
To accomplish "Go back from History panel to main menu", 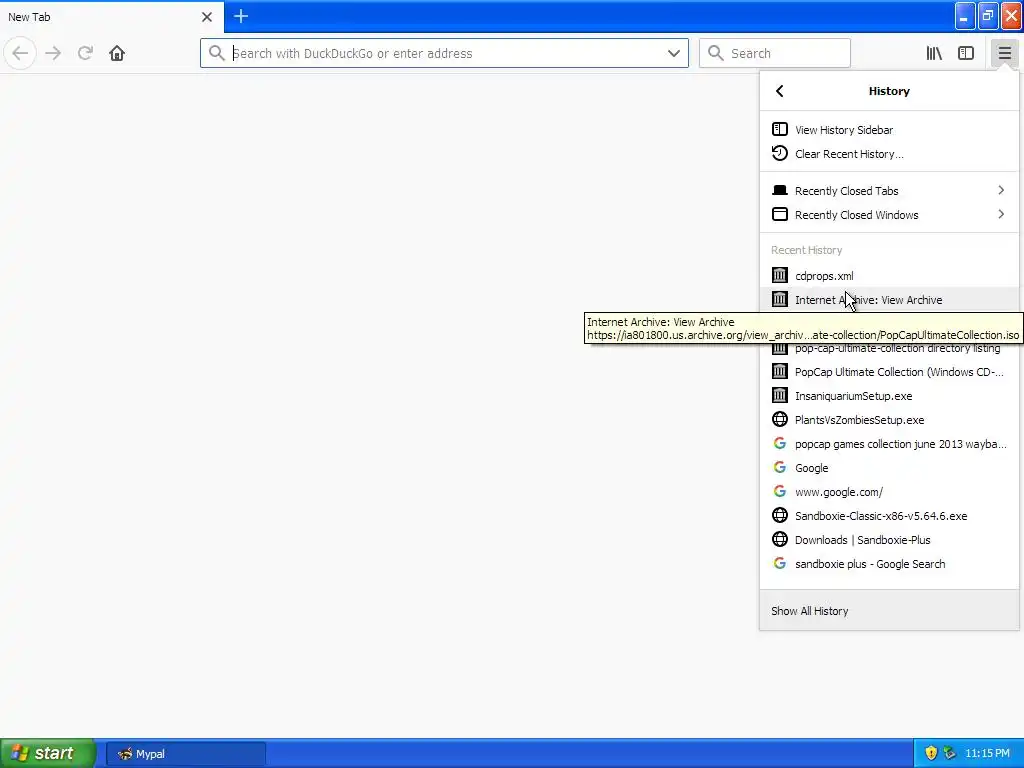I will click(x=780, y=91).
